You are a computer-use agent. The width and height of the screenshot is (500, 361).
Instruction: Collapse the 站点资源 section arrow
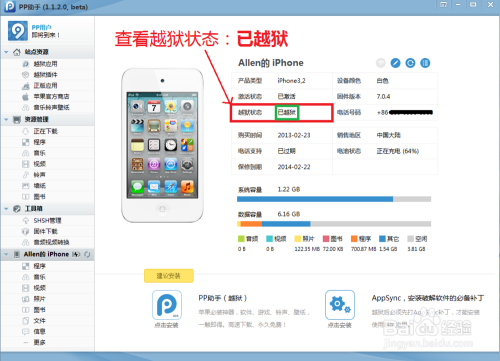click(6, 52)
